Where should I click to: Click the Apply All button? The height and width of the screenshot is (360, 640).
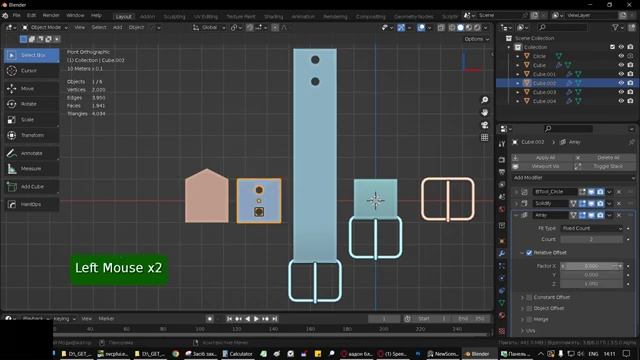point(542,158)
